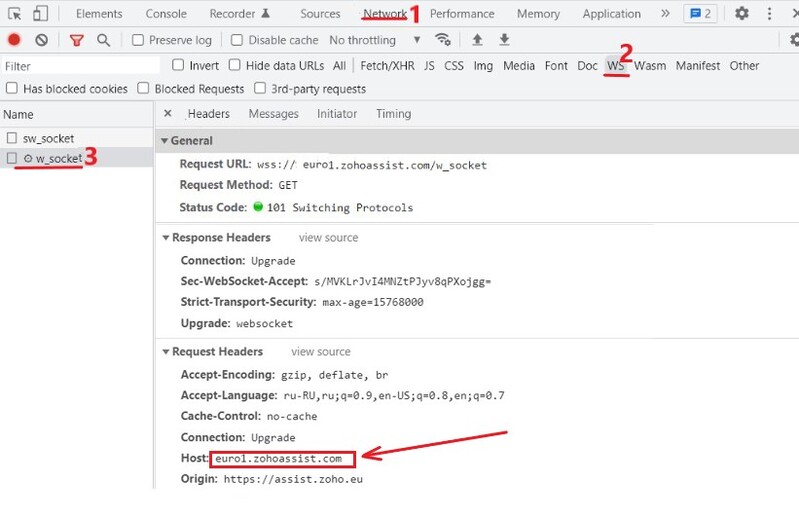Screen dimensions: 799x519
Task: Filter requests by Doc
Action: (587, 66)
